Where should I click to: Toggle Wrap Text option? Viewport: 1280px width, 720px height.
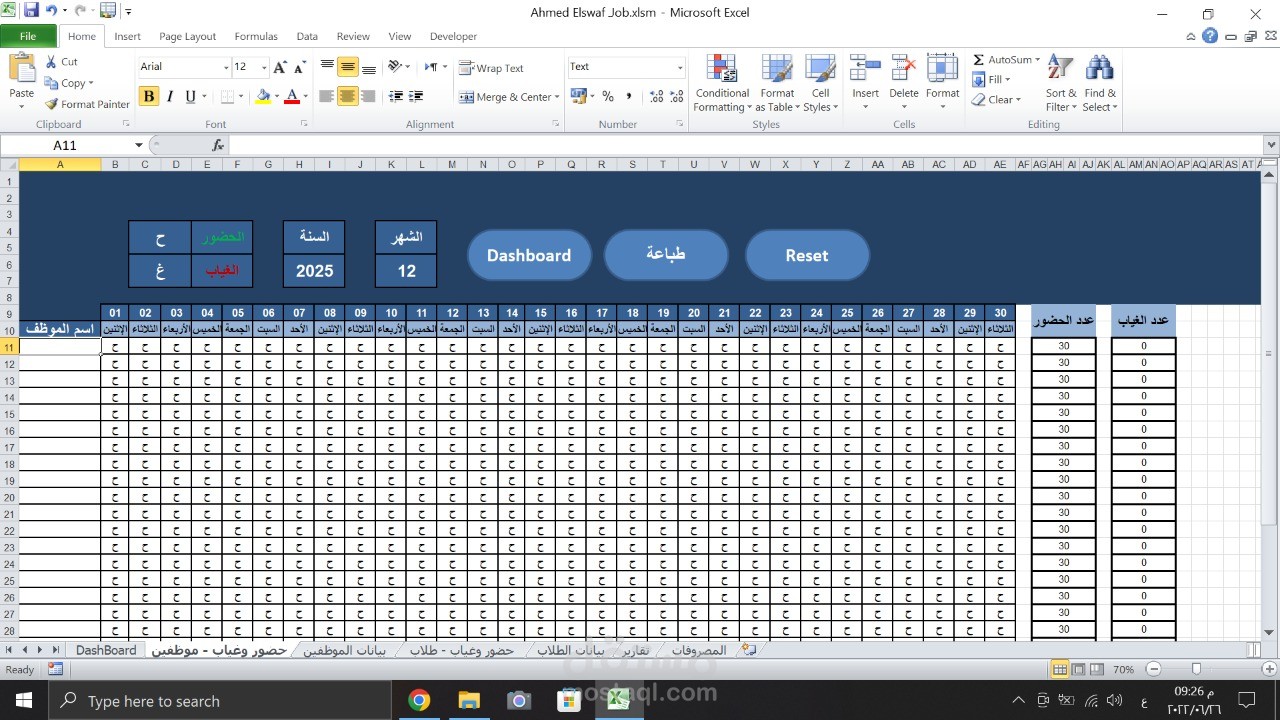(491, 68)
